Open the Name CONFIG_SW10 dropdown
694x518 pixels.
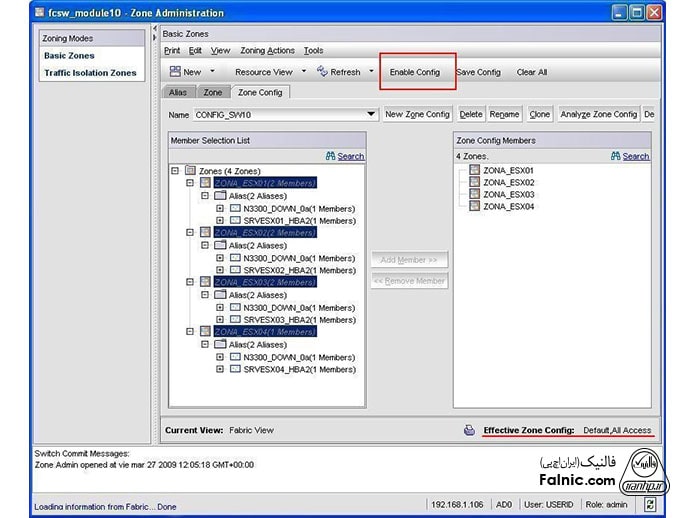pyautogui.click(x=371, y=115)
